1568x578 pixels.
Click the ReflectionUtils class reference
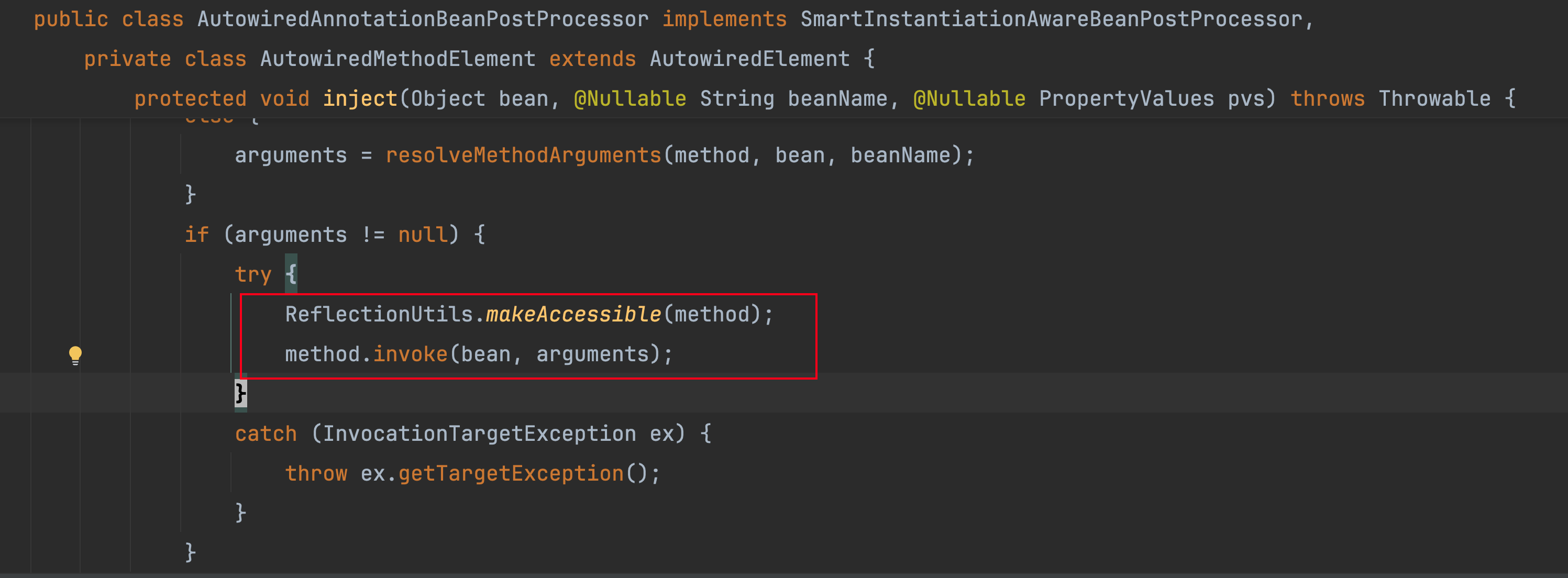(x=379, y=315)
